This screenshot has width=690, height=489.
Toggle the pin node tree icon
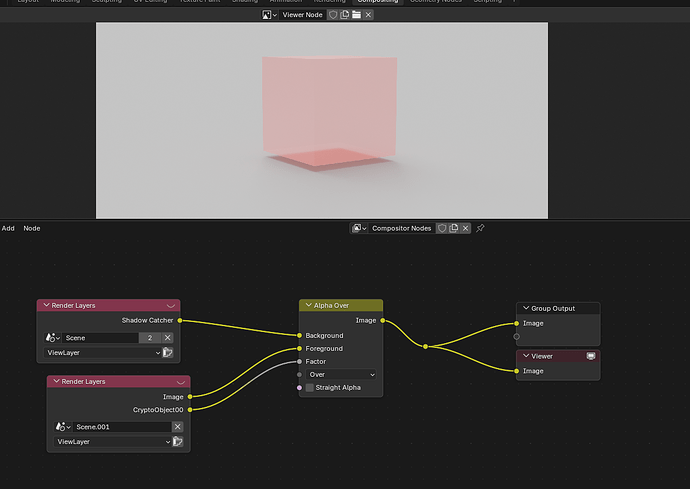pos(480,228)
